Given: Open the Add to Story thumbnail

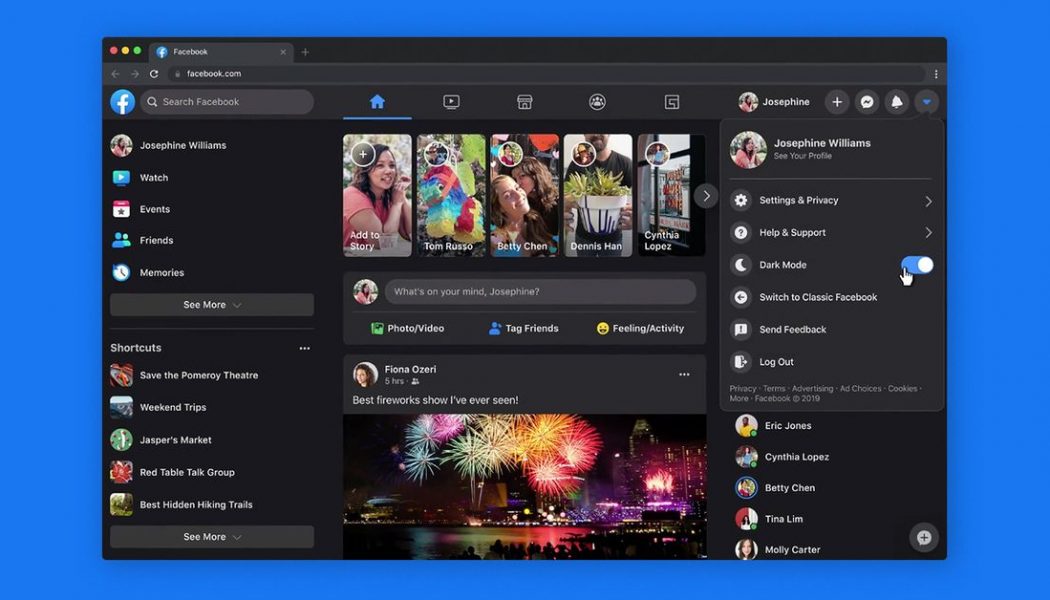Looking at the screenshot, I should tap(377, 195).
